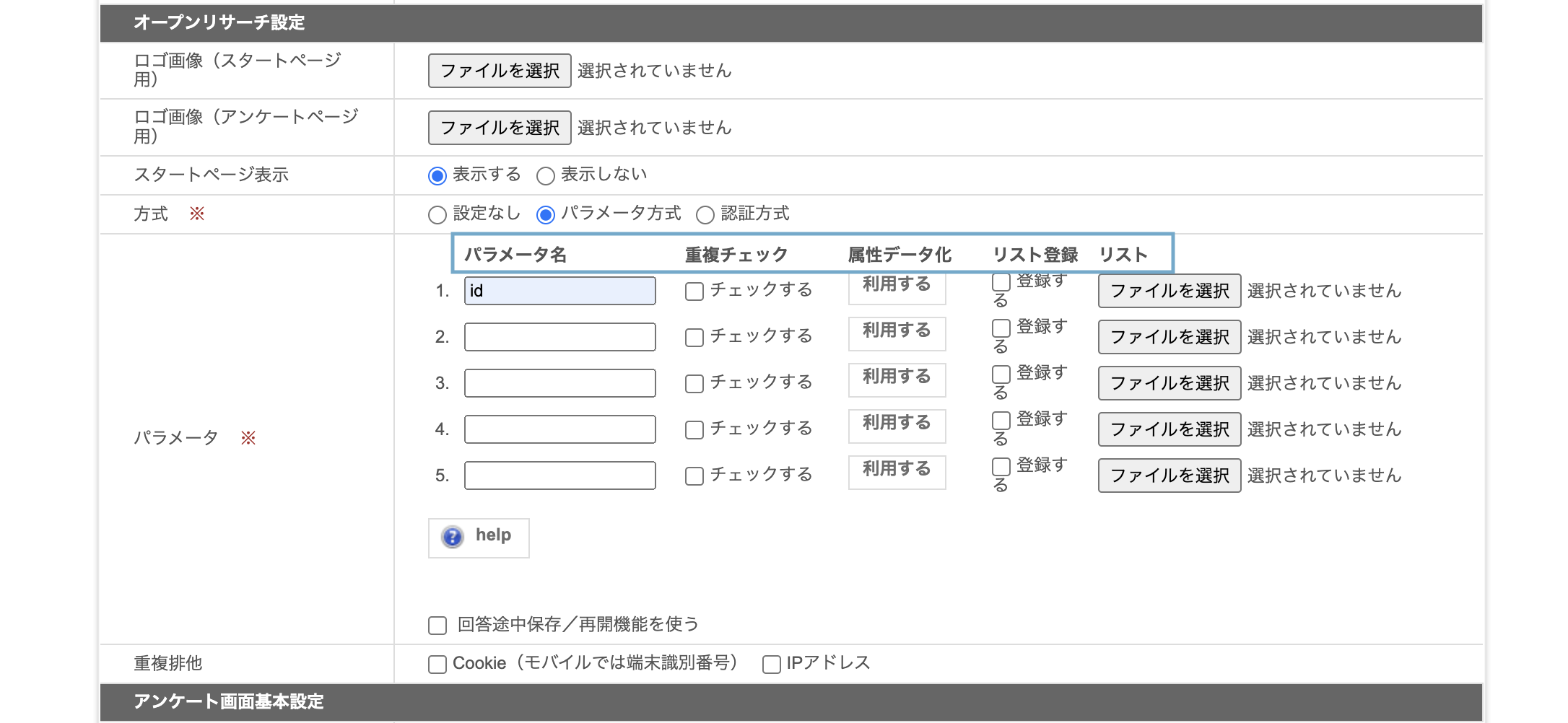This screenshot has height=723, width=1568.
Task: Click 利用する on parameter row 5
Action: [x=897, y=471]
